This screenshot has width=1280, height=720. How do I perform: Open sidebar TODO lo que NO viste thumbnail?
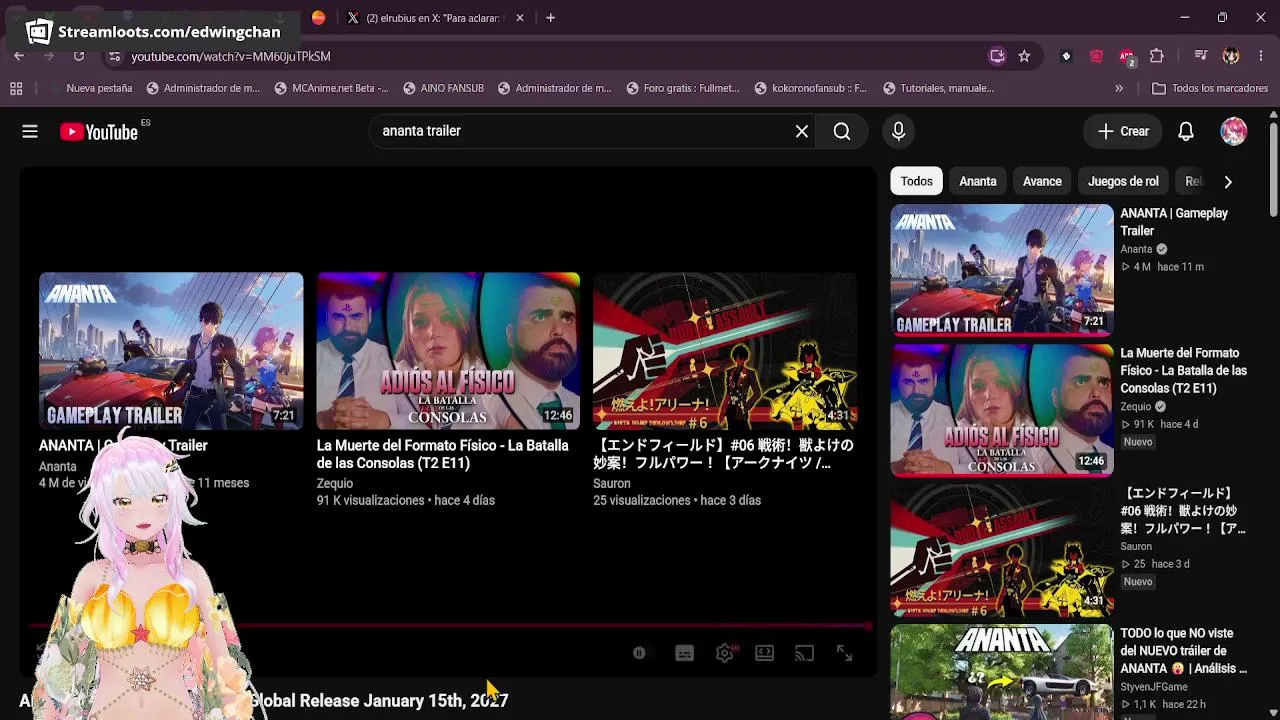[1002, 672]
